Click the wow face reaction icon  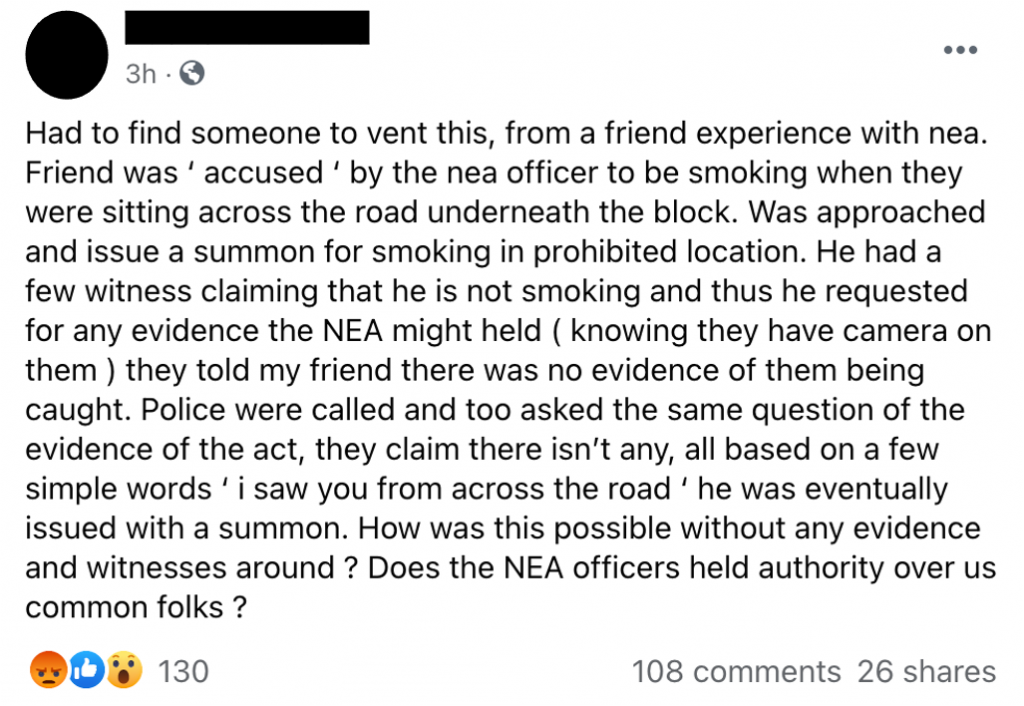pos(124,670)
